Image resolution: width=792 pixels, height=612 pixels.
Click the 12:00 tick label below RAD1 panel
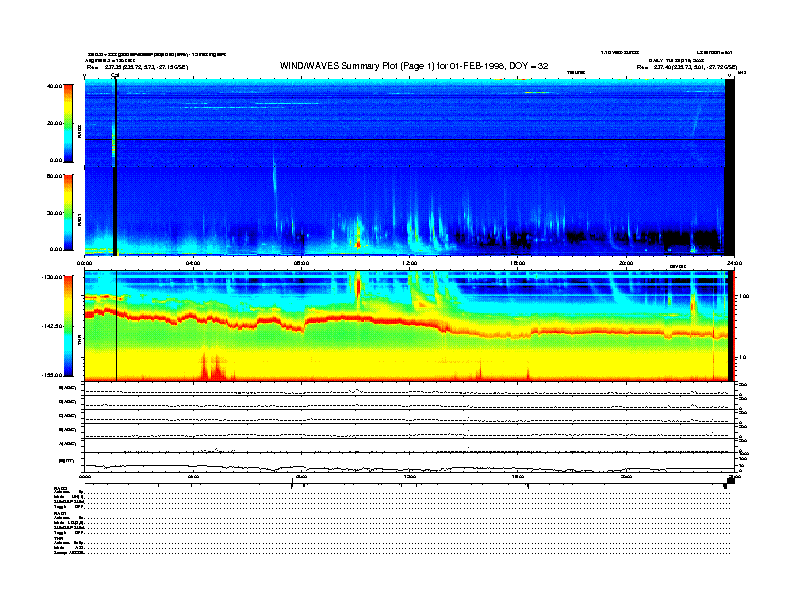410,263
